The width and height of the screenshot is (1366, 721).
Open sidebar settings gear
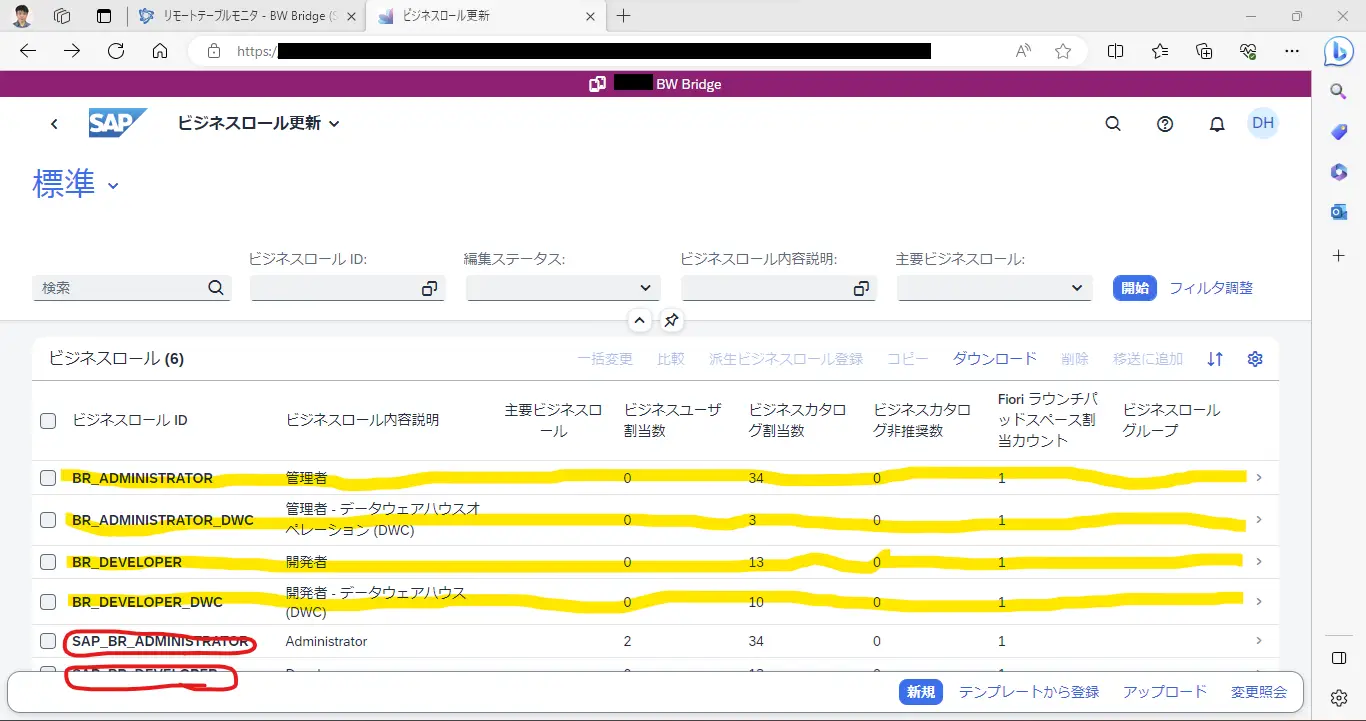1339,698
